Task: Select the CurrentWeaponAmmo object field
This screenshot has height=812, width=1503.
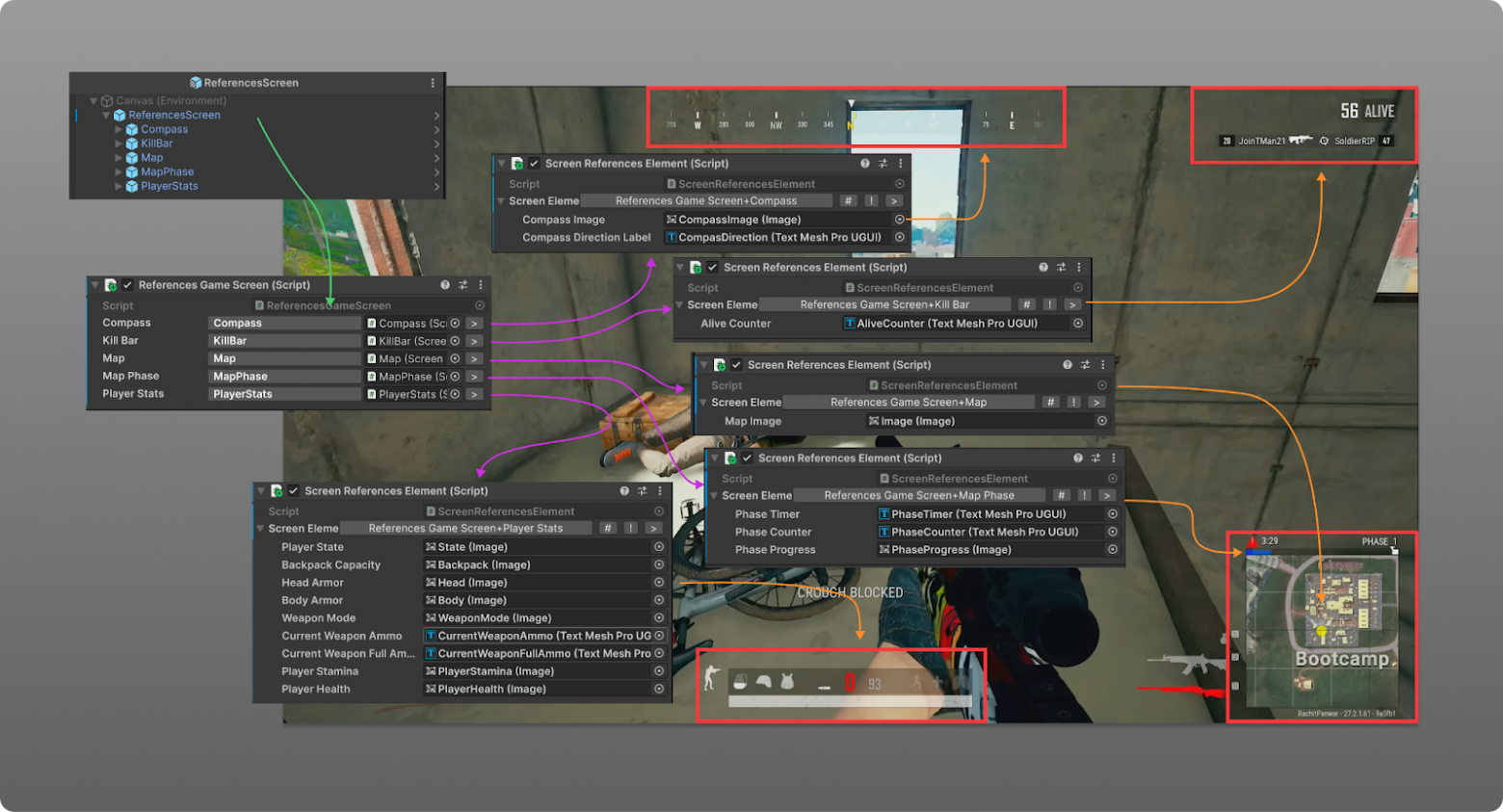Action: tap(545, 636)
